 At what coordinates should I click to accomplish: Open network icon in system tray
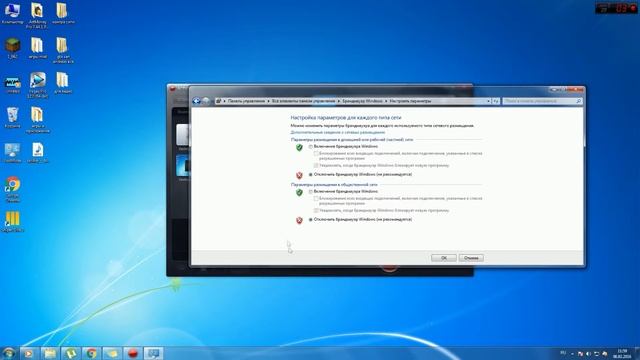[596, 353]
